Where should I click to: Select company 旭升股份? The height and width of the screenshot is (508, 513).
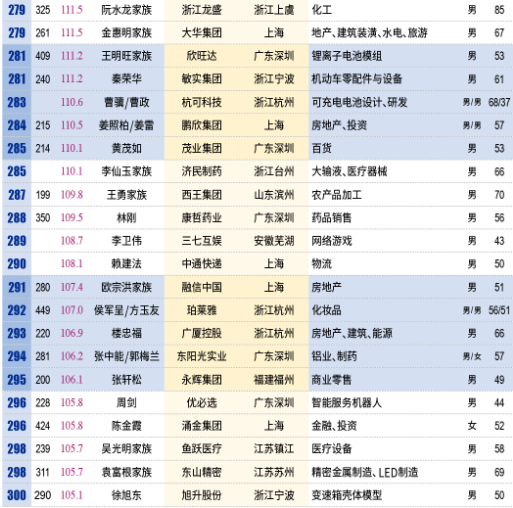[x=202, y=495]
